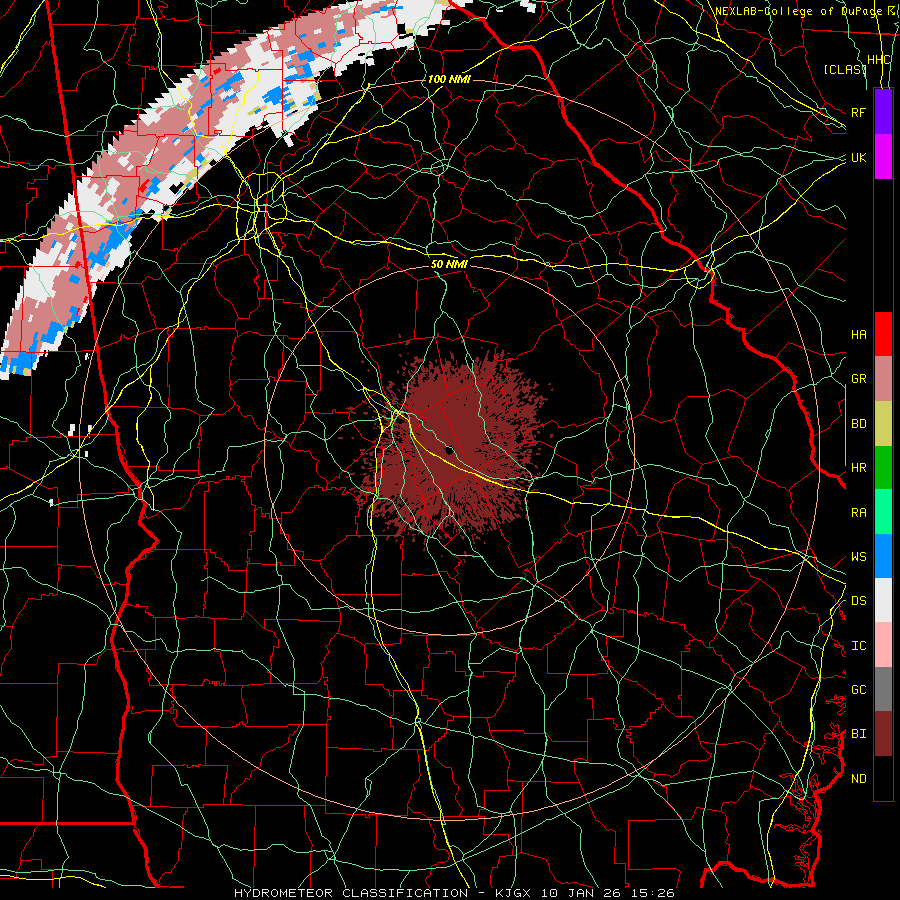
Task: Click the DS legend label
Action: (858, 601)
